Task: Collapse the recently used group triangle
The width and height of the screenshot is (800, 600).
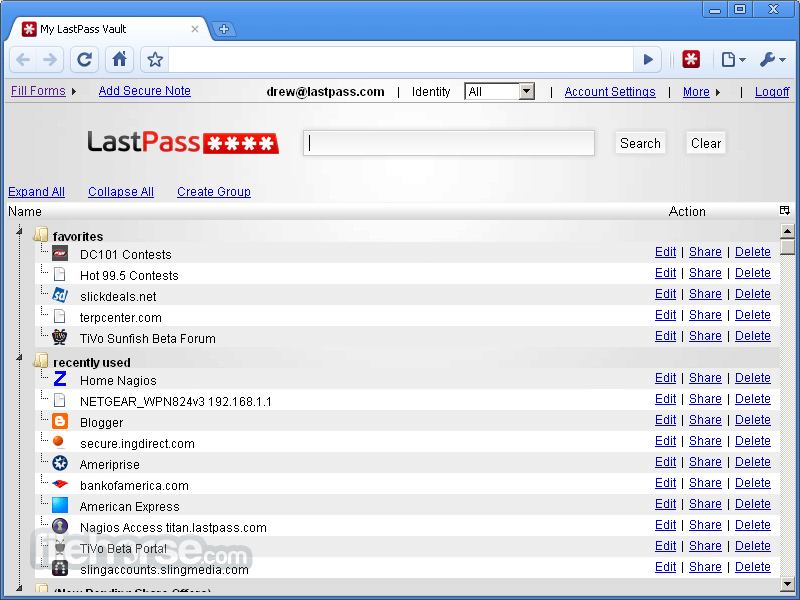Action: coord(19,358)
